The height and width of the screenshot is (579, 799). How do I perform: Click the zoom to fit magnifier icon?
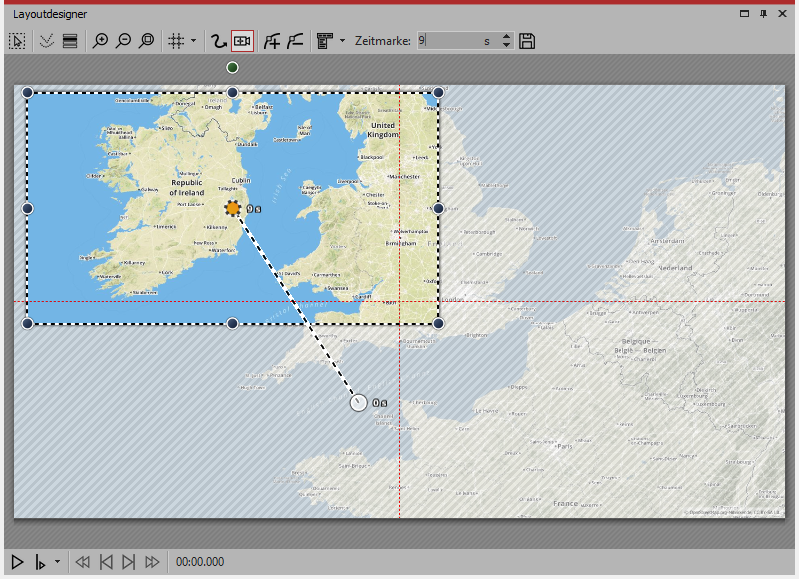(x=146, y=41)
